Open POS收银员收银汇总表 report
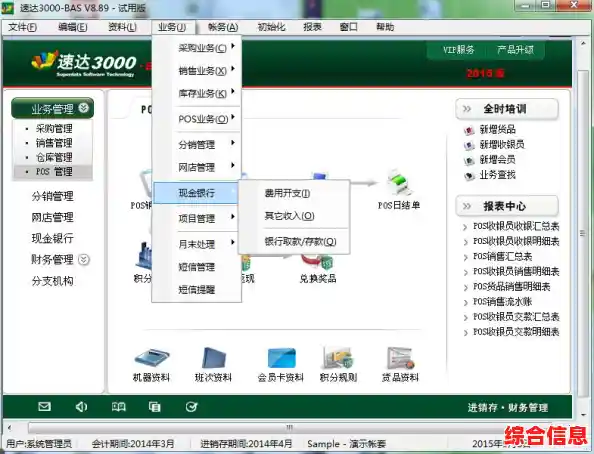This screenshot has width=594, height=454. pyautogui.click(x=516, y=226)
